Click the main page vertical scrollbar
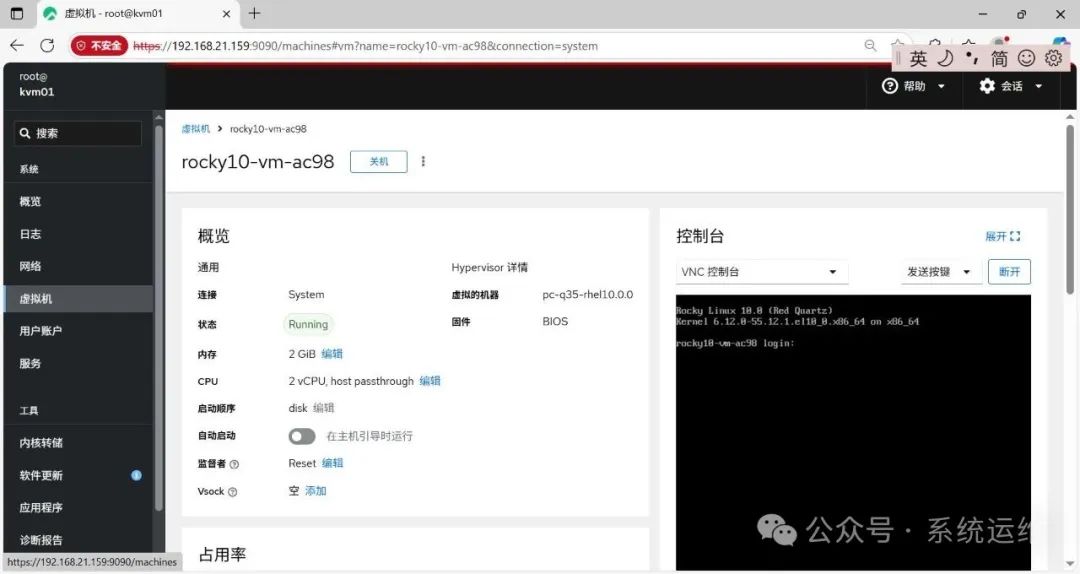The image size is (1080, 574). 1070,209
